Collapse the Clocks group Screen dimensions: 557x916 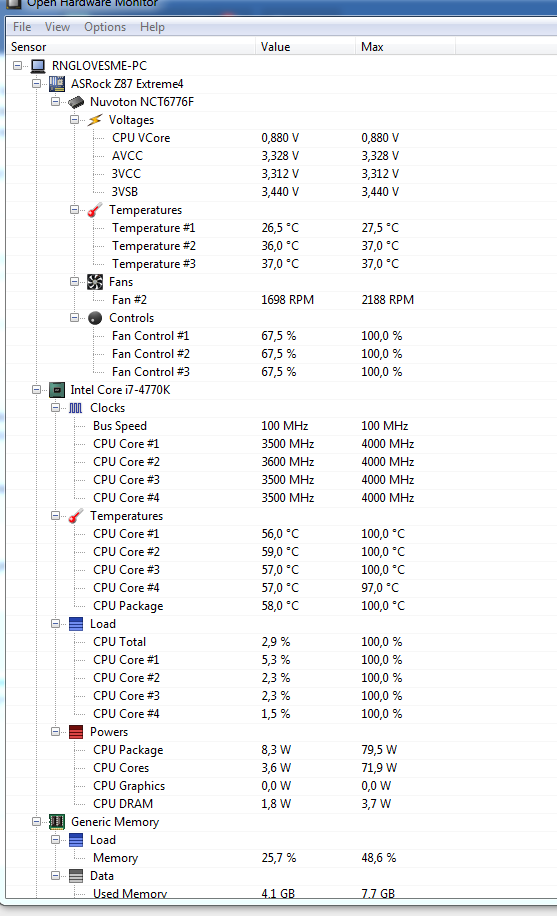pyautogui.click(x=55, y=408)
